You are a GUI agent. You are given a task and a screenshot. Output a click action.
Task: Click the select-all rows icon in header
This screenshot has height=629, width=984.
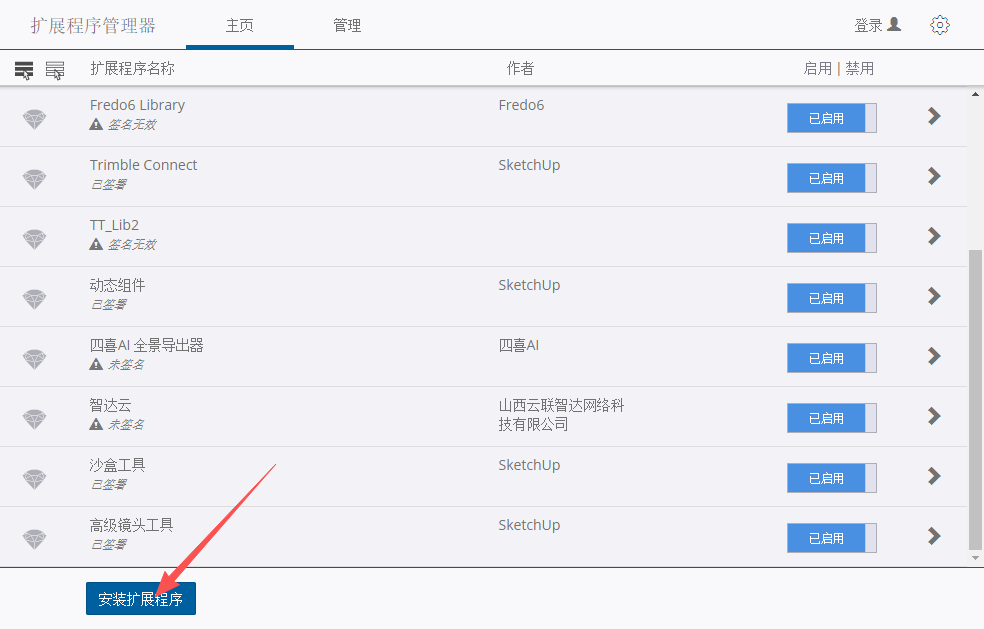[24, 70]
